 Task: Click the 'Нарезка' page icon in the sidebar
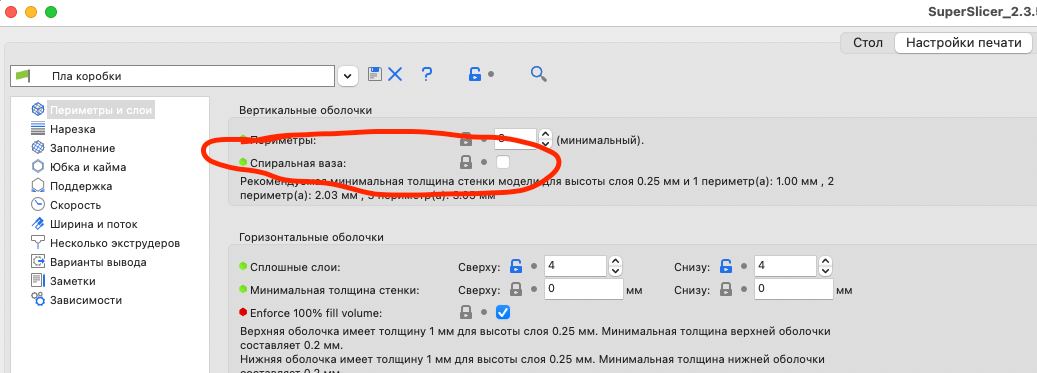pyautogui.click(x=38, y=128)
